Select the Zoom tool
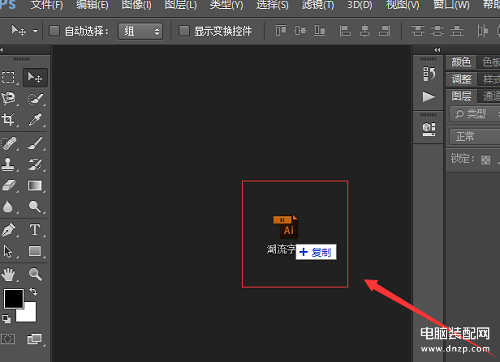Screen dimensions: 500x362 [35, 274]
